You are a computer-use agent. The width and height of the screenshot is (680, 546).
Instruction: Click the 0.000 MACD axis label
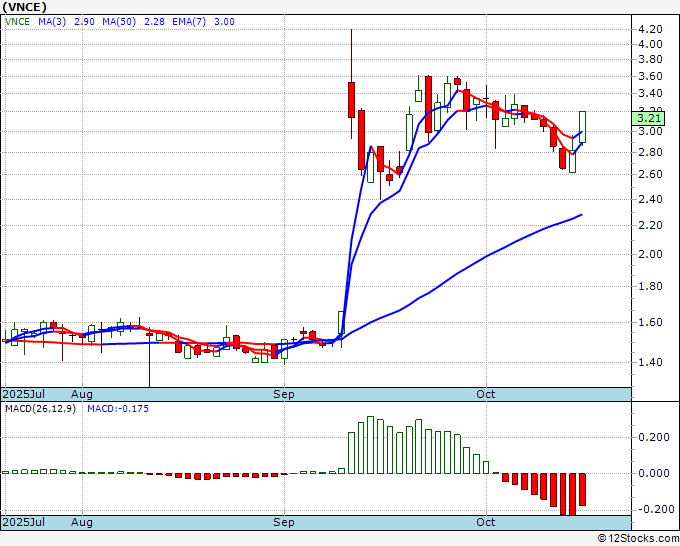[x=654, y=473]
